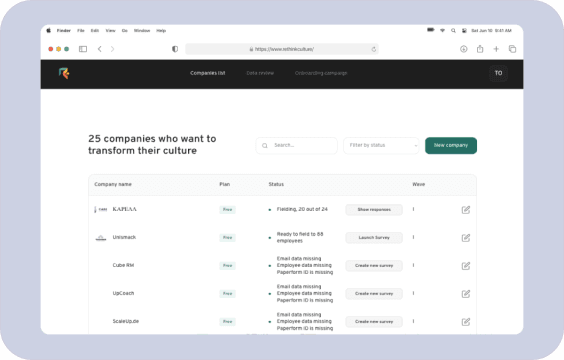Click Launch Survey for Unismack
Image resolution: width=564 pixels, height=360 pixels.
tap(374, 238)
